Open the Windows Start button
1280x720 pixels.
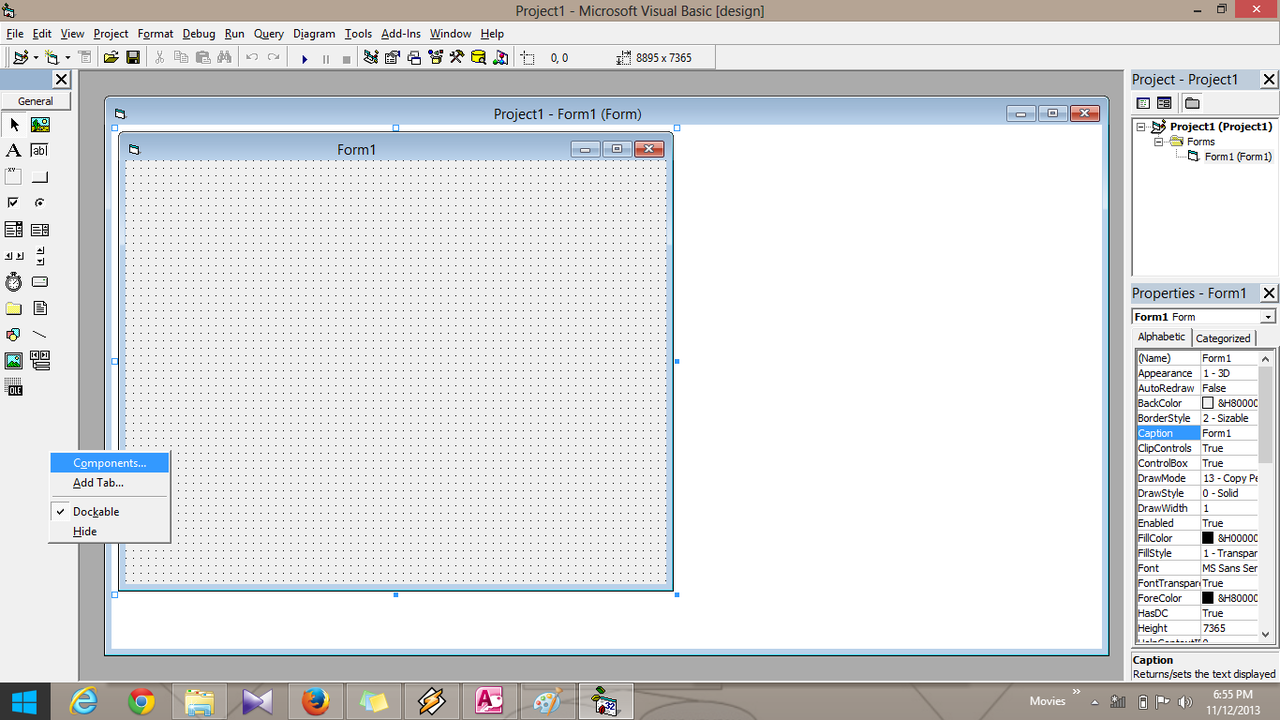[23, 702]
